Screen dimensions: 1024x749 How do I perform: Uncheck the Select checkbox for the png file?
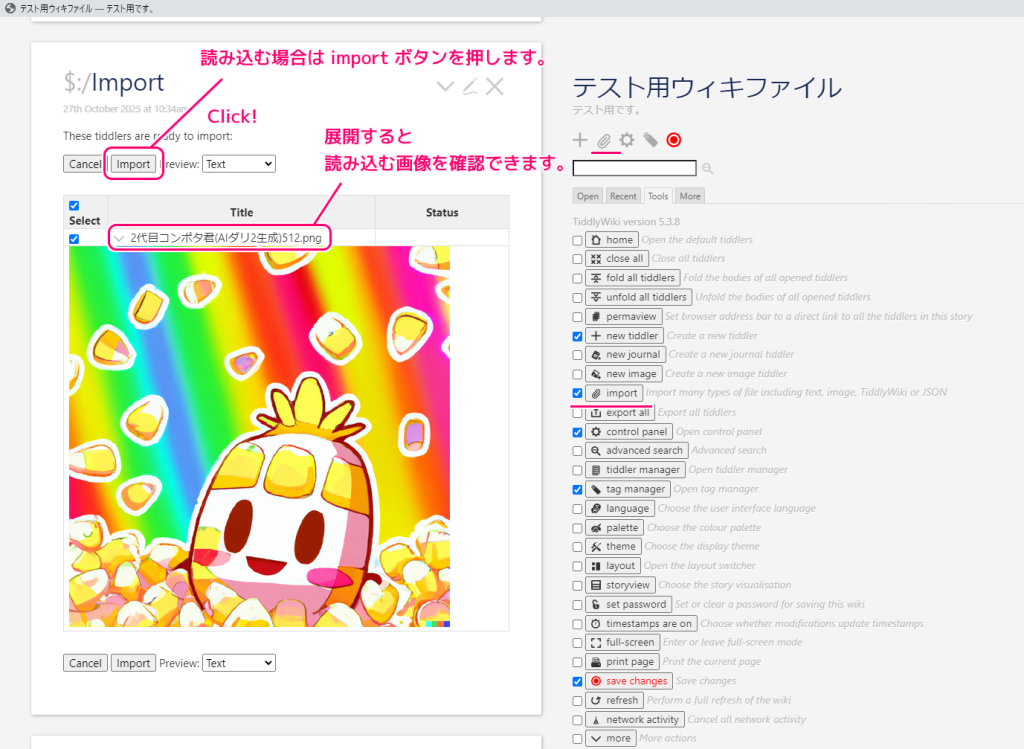point(73,239)
